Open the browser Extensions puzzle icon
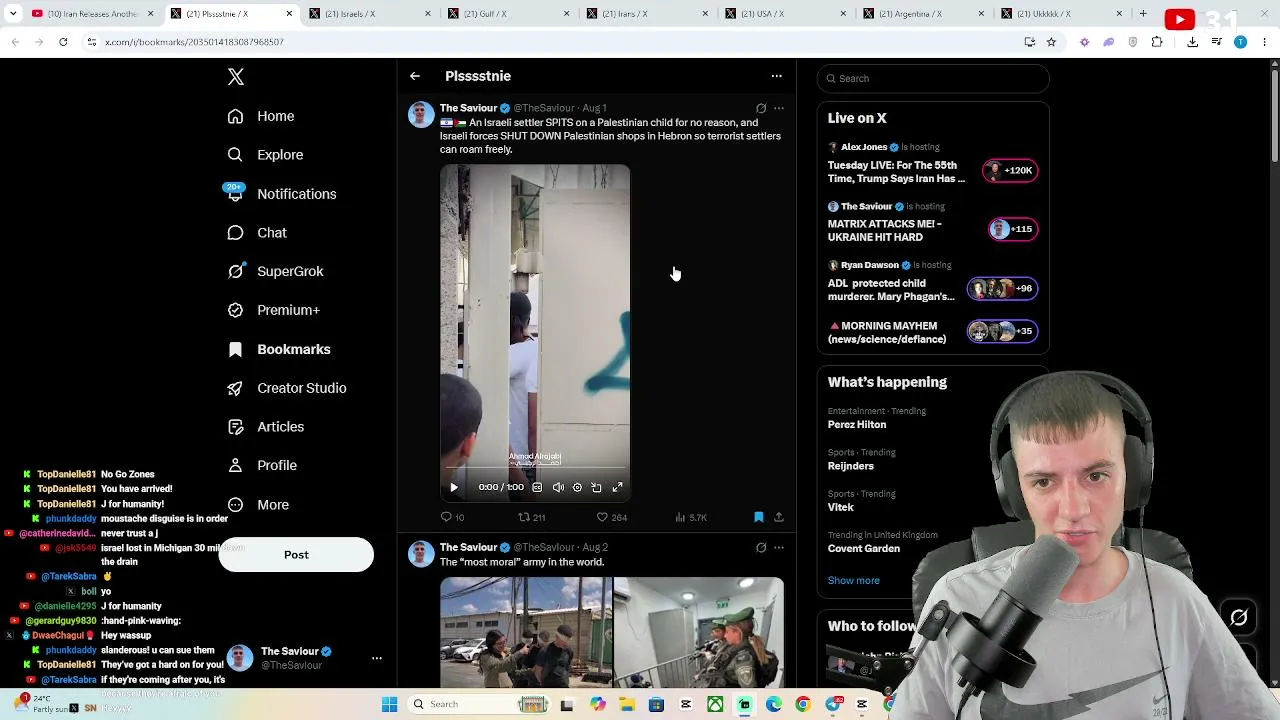This screenshot has width=1280, height=720. 1157,42
